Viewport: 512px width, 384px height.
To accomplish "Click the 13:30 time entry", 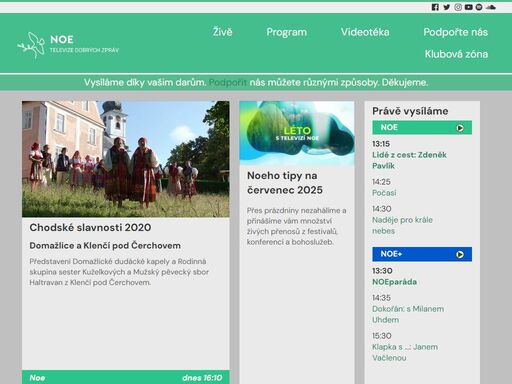I will coord(382,271).
